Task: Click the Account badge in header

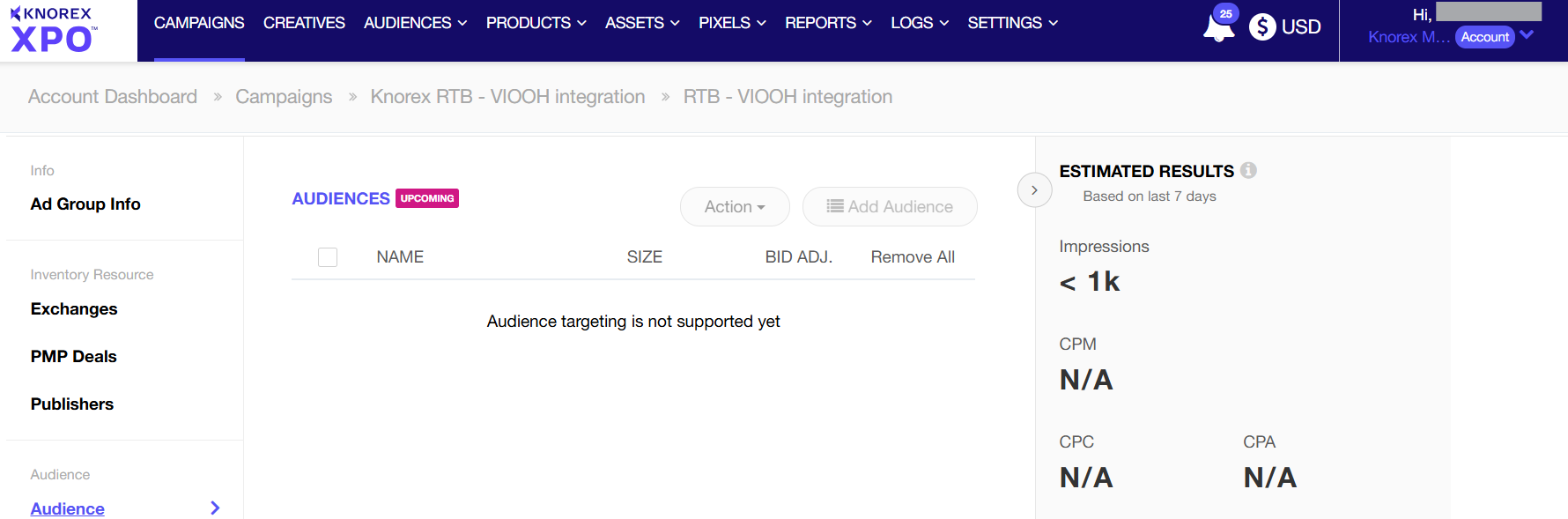Action: click(x=1484, y=37)
